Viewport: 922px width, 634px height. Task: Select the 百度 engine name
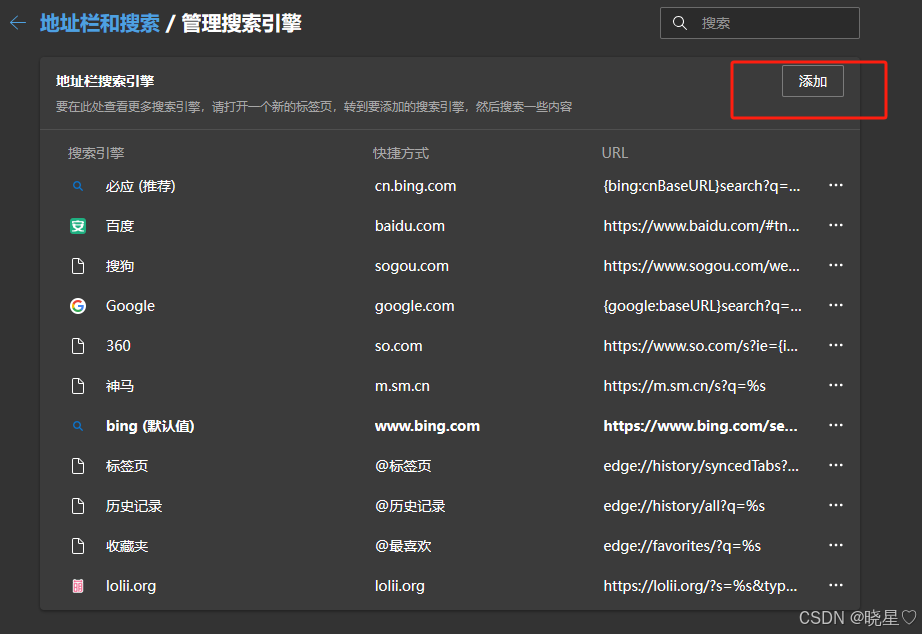pyautogui.click(x=120, y=226)
